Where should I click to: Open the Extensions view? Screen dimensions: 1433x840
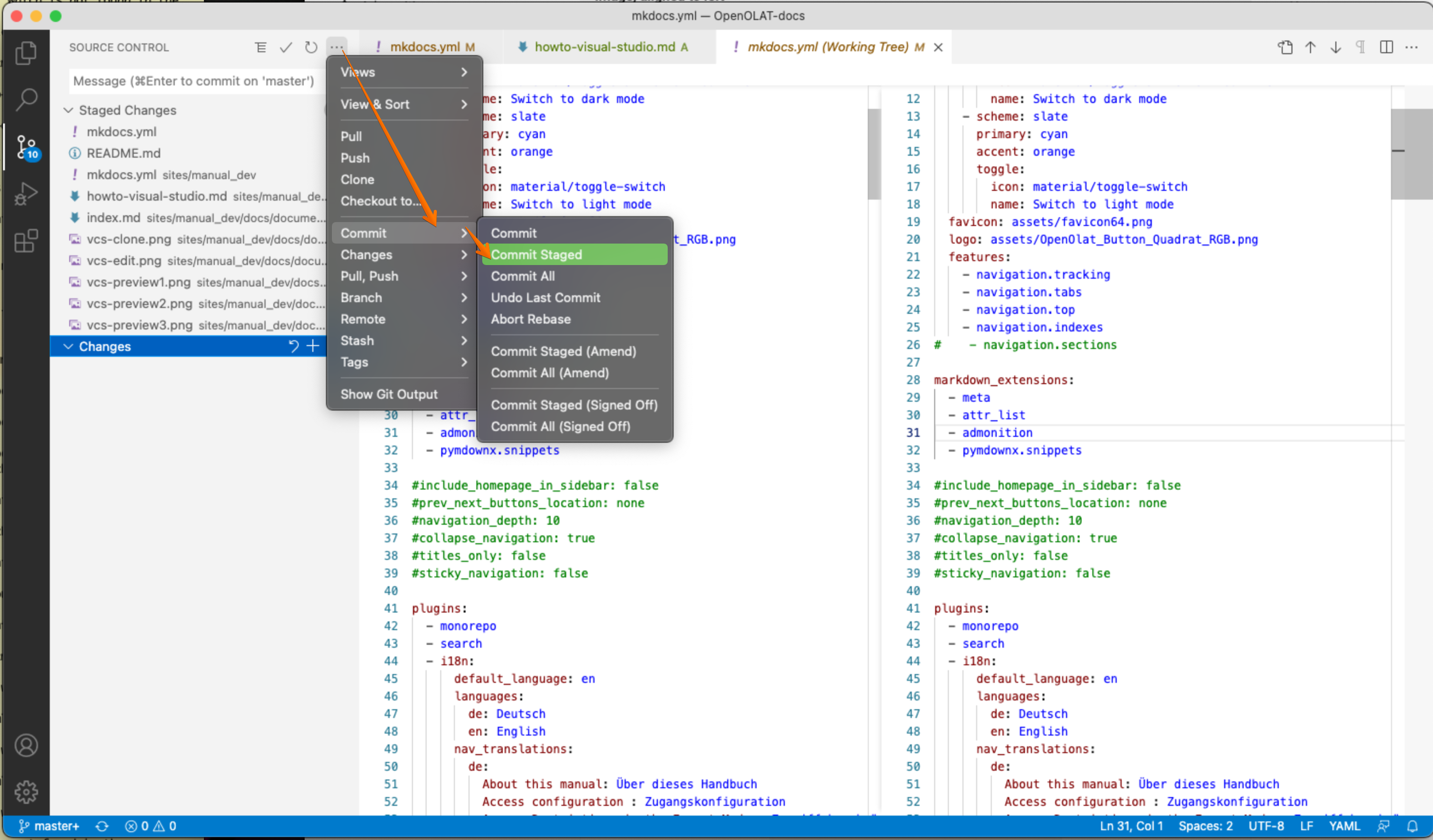(25, 241)
